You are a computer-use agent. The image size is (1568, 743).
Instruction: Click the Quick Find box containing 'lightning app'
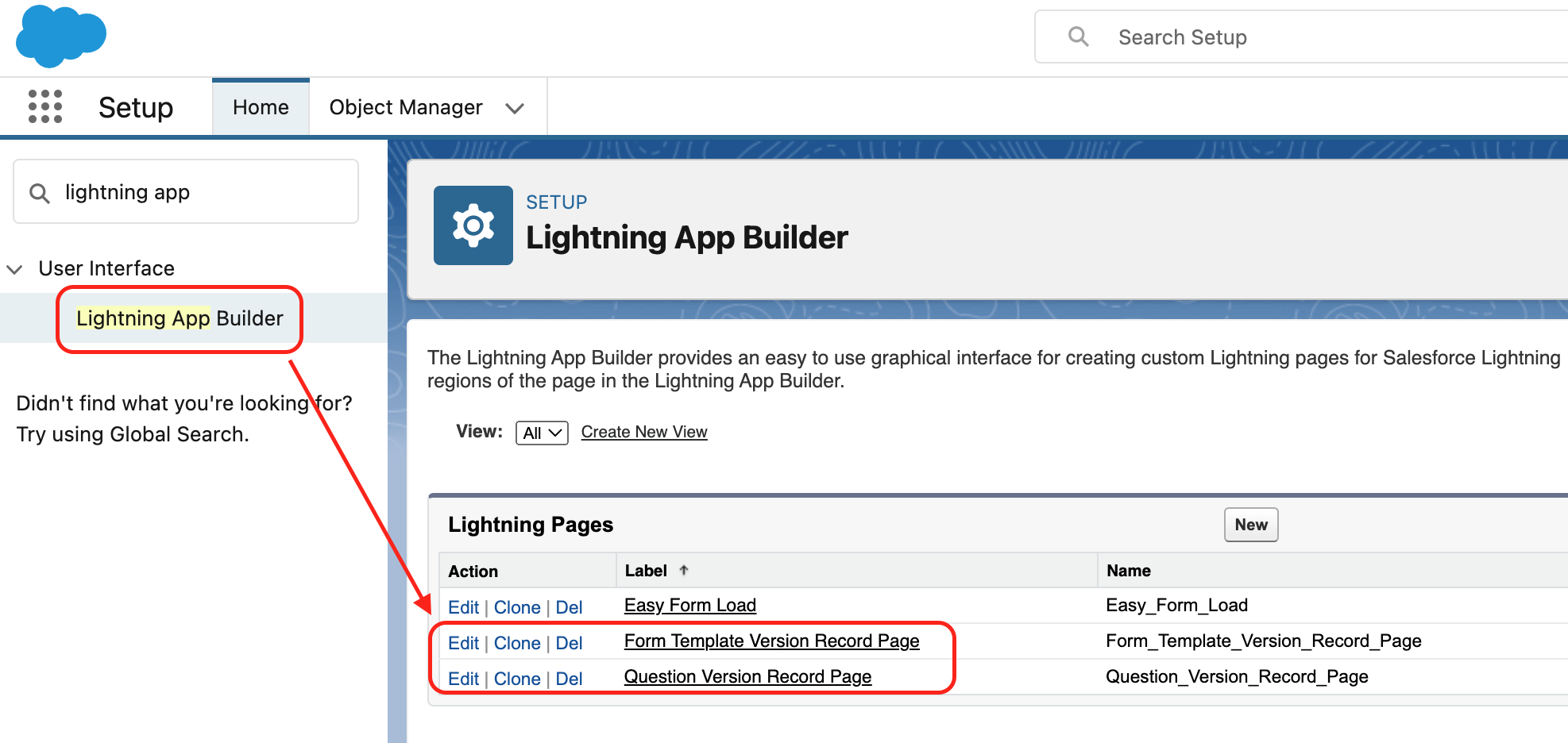(x=186, y=192)
